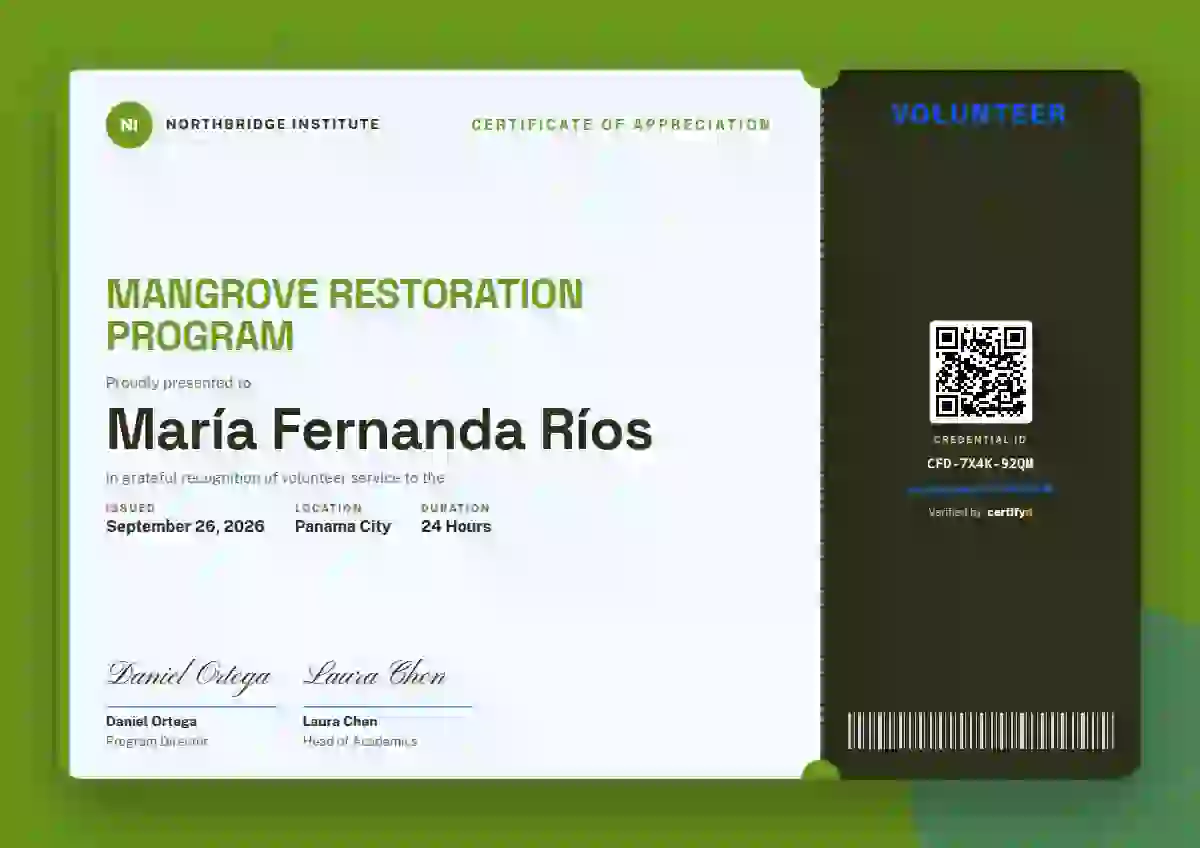This screenshot has height=848, width=1200.
Task: Click the 'Verified by certify' mark
Action: point(980,512)
